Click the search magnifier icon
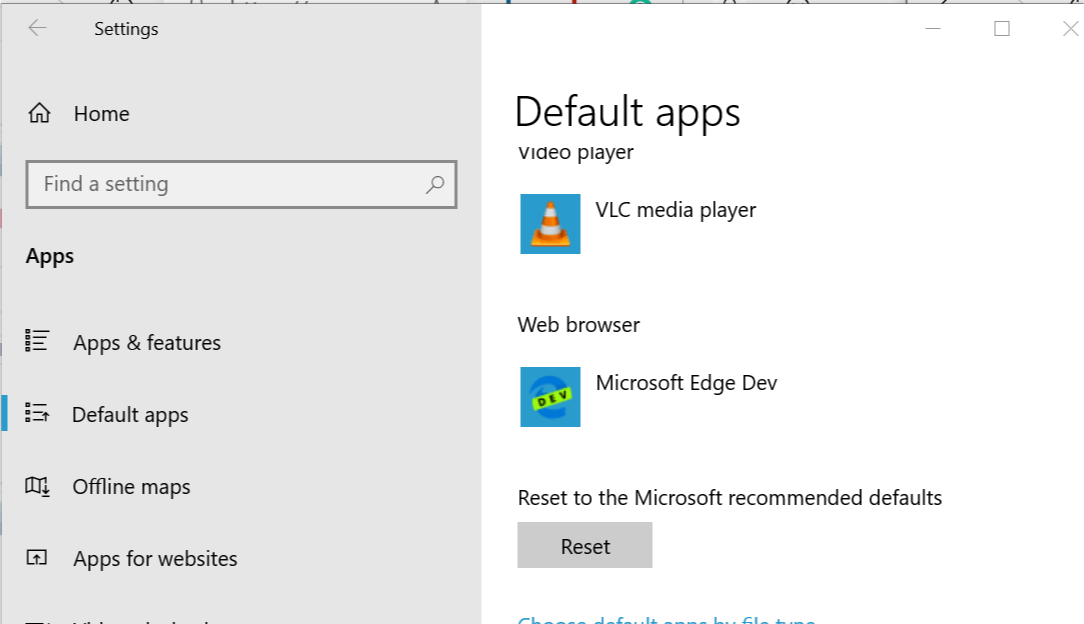The height and width of the screenshot is (624, 1084). coord(435,185)
